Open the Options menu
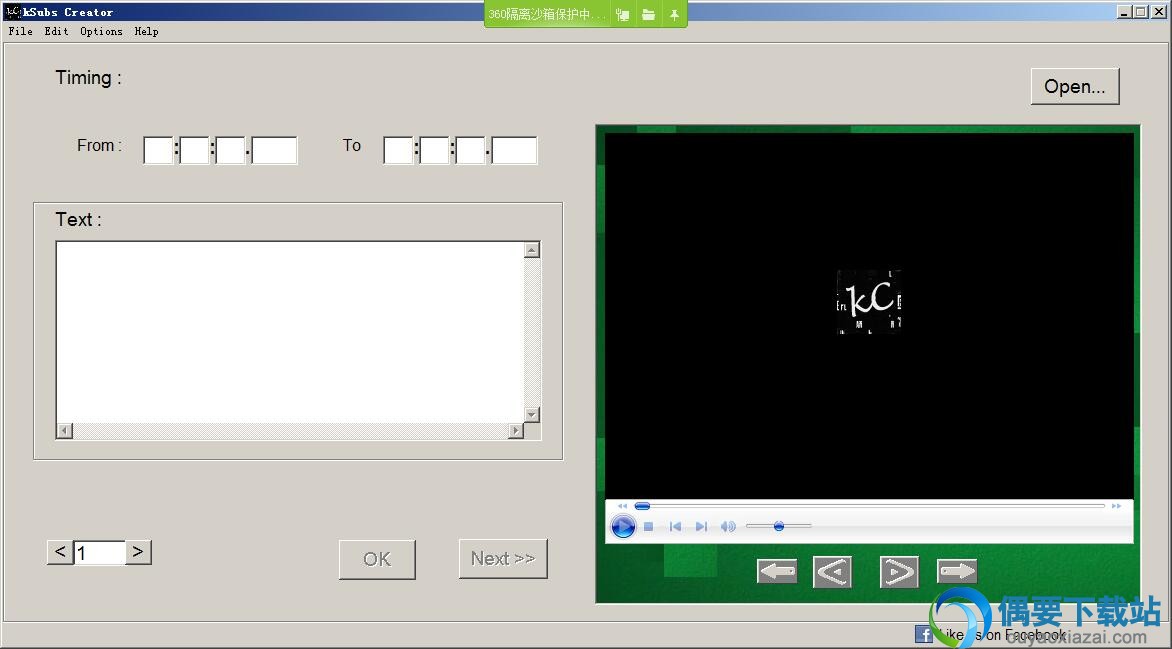The width and height of the screenshot is (1172, 649). (101, 31)
